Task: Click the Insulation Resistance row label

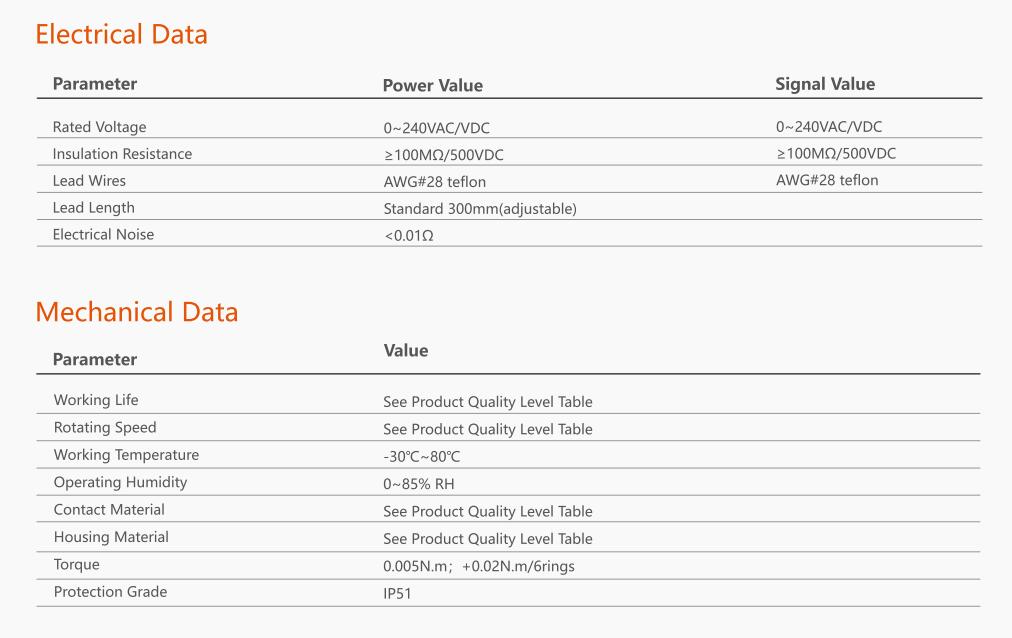Action: pyautogui.click(x=122, y=154)
